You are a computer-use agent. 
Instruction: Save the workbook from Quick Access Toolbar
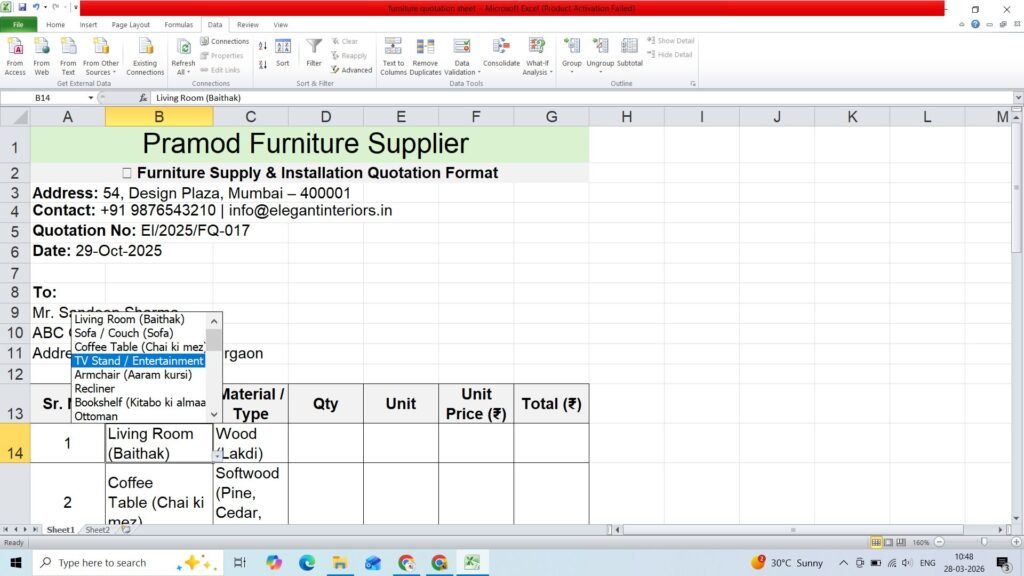tap(22, 7)
